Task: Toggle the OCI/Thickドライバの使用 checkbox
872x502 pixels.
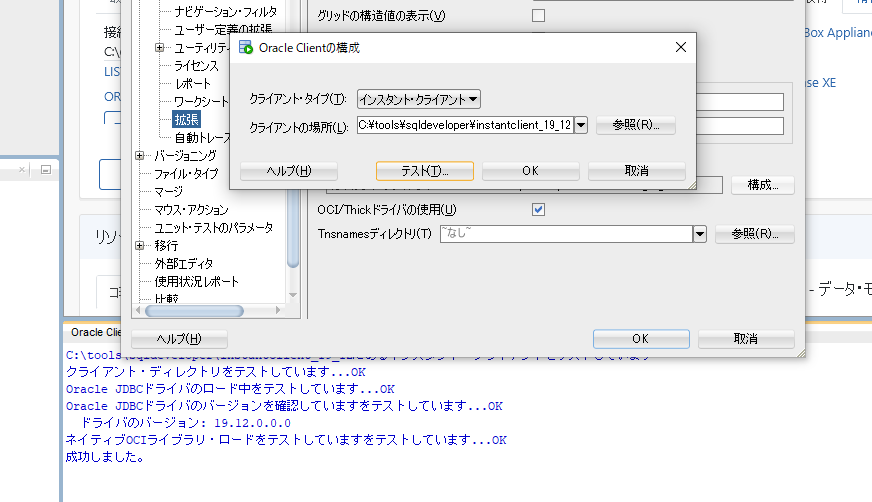Action: (538, 209)
